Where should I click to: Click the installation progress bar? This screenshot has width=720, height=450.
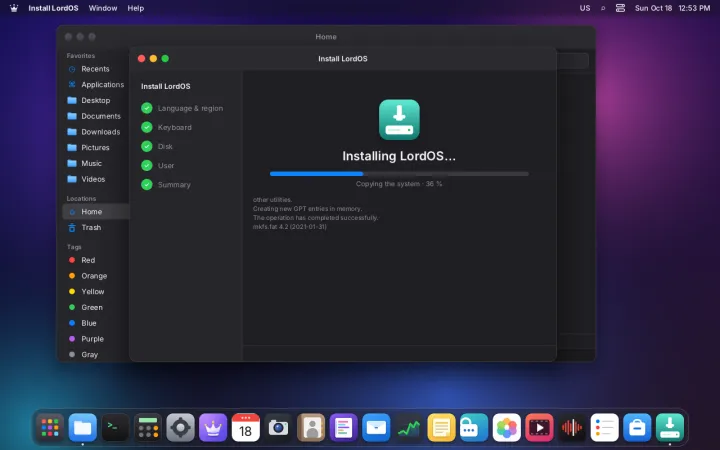[x=399, y=174]
